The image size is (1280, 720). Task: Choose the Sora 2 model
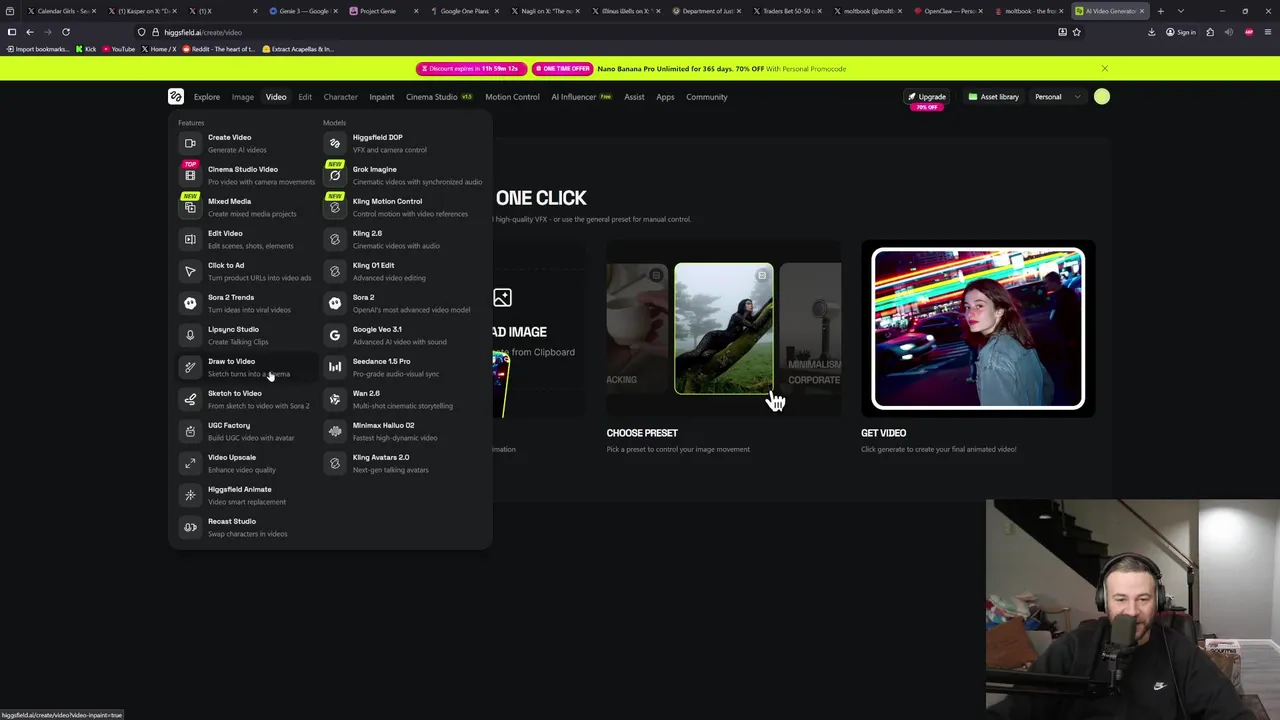[x=403, y=303]
